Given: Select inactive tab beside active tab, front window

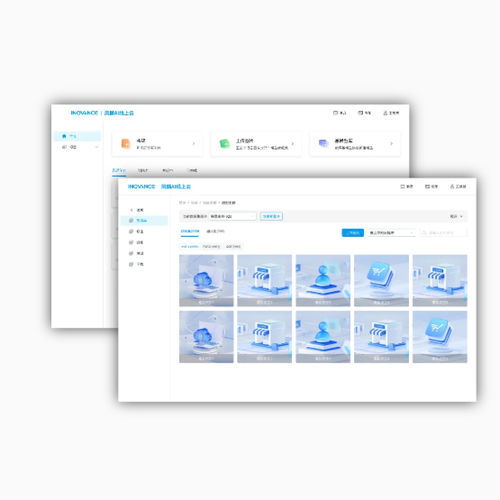Looking at the screenshot, I should [216, 231].
